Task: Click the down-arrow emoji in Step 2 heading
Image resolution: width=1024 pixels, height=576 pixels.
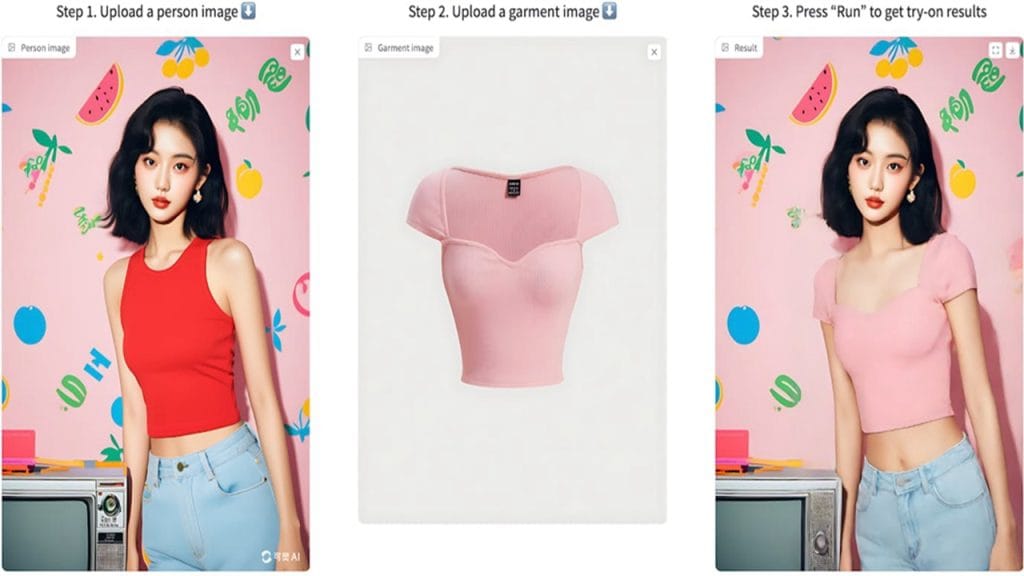Action: coord(609,11)
